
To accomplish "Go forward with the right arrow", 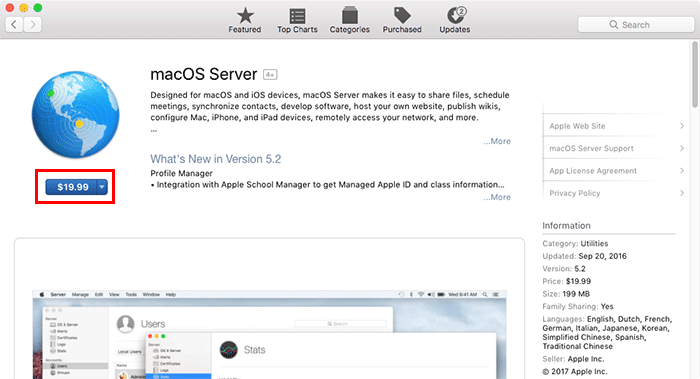I will click(33, 25).
